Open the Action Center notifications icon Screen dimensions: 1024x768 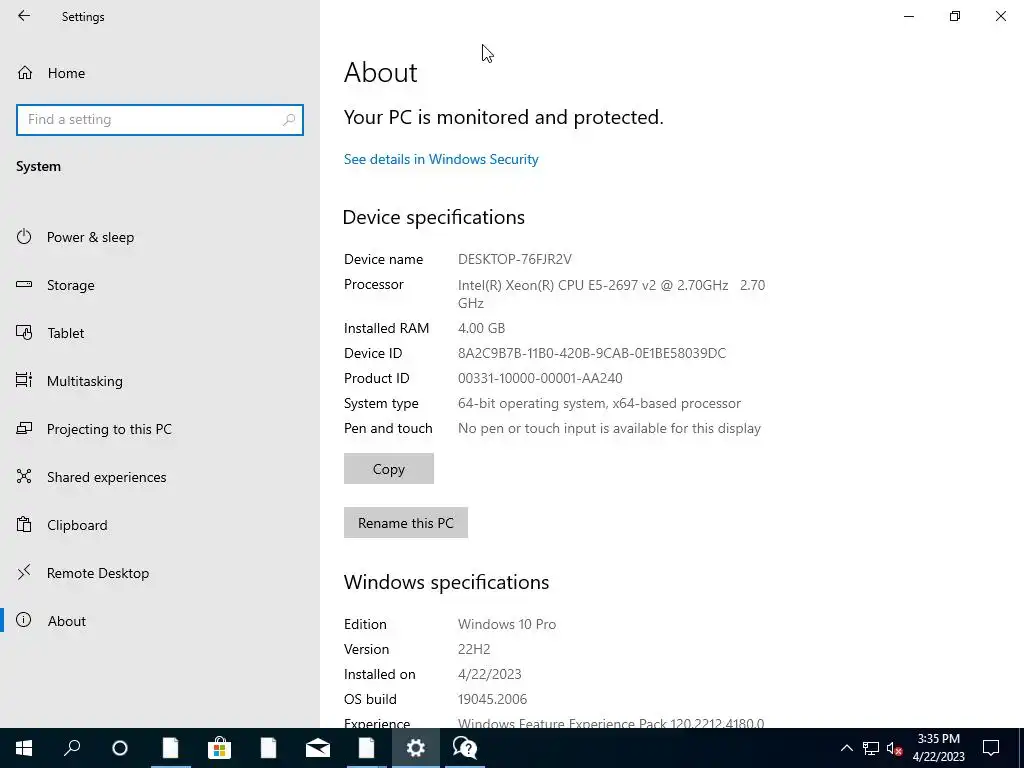[x=991, y=748]
